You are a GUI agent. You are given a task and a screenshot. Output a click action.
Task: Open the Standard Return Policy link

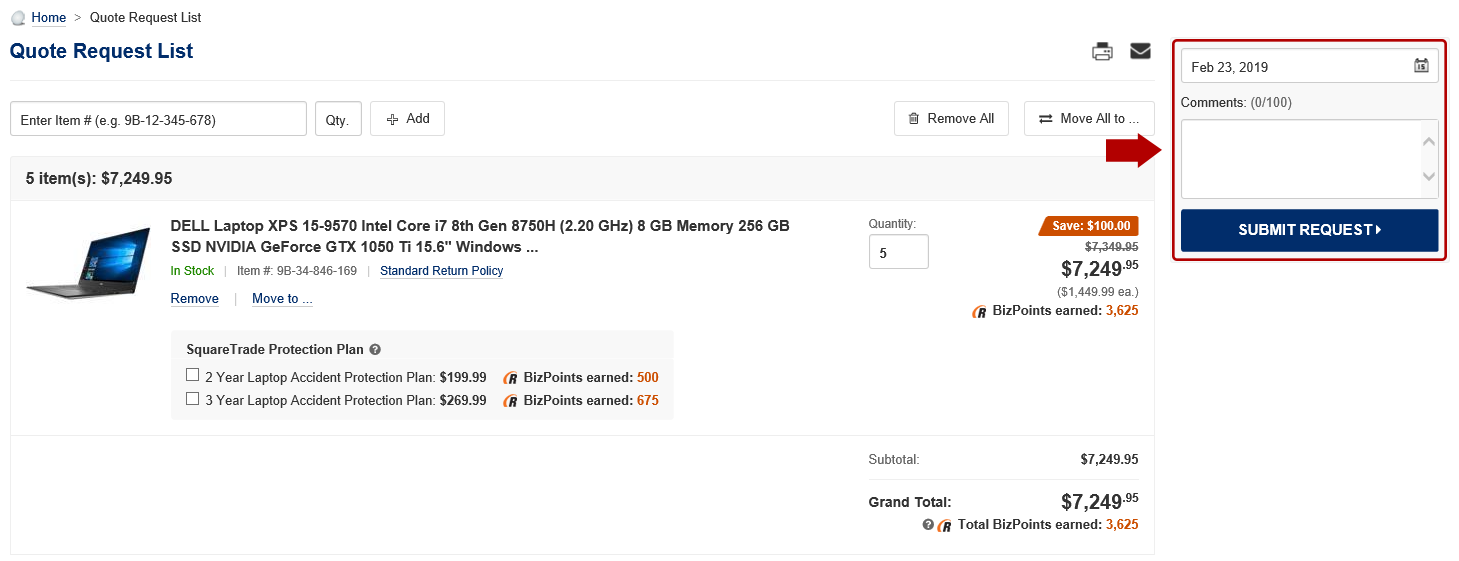(442, 271)
